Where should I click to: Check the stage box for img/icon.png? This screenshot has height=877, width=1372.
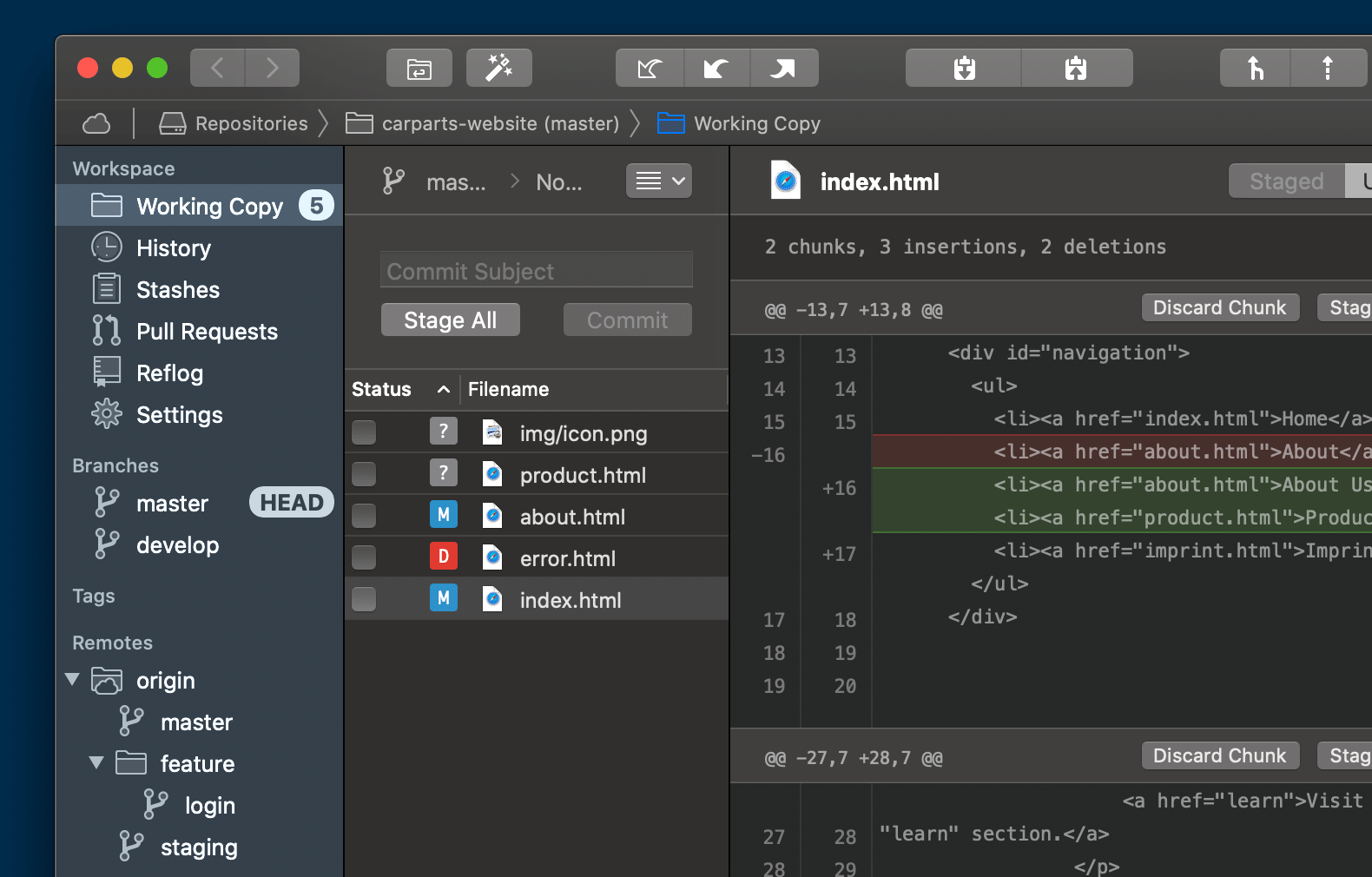click(x=364, y=432)
